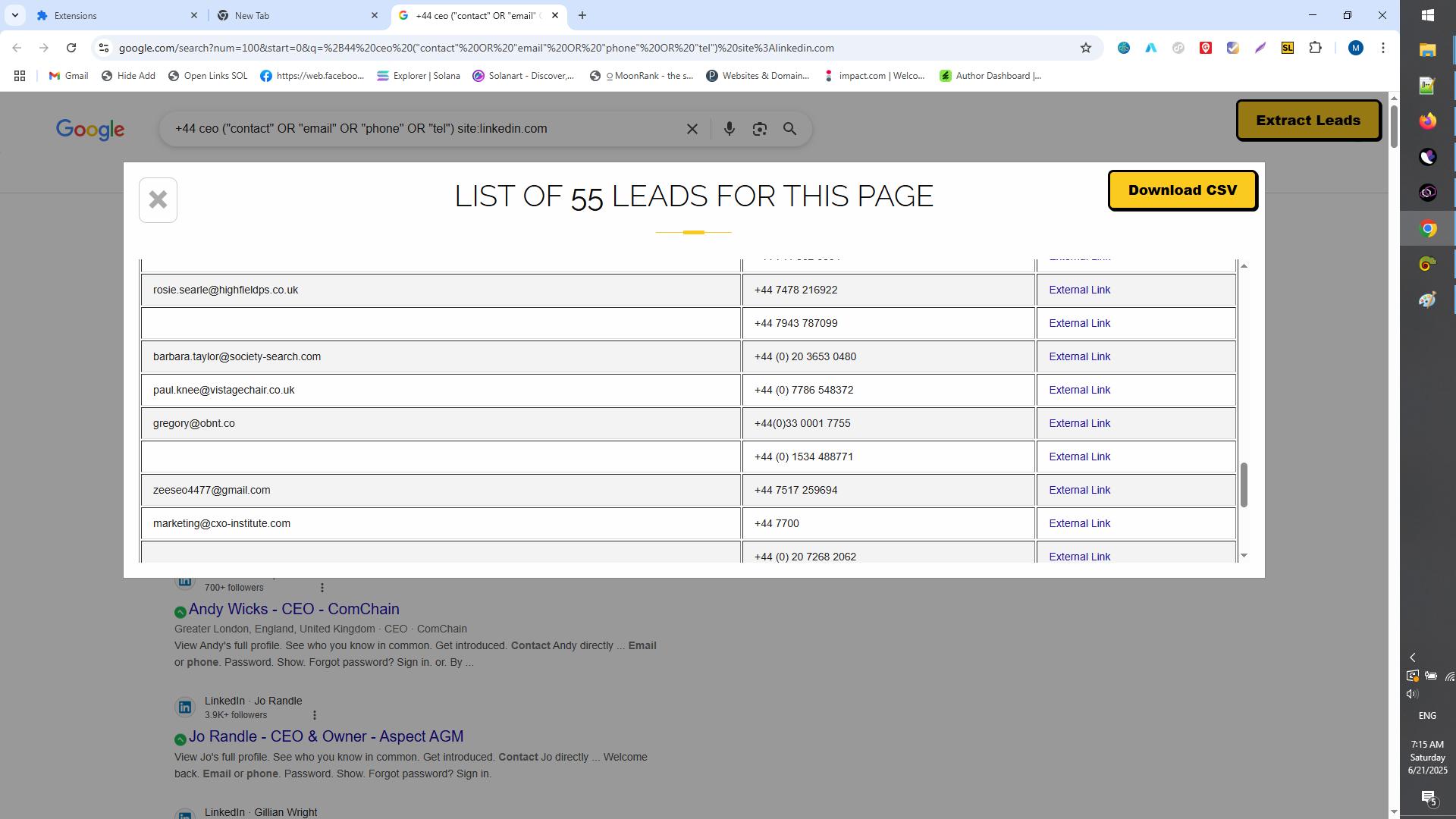Click the Download CSV button
1456x819 pixels.
[x=1181, y=190]
